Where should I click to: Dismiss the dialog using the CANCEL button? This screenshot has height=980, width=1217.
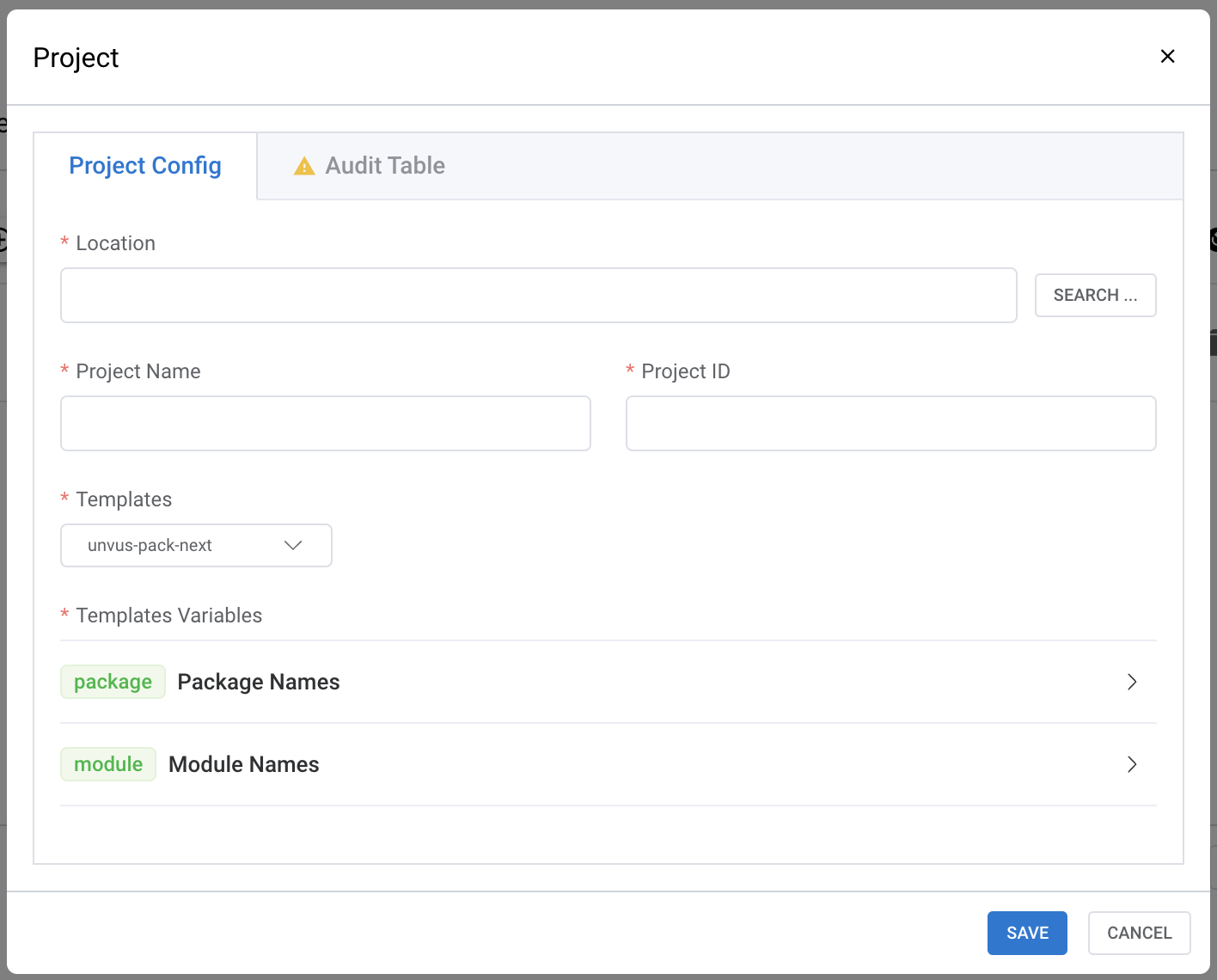(1139, 933)
